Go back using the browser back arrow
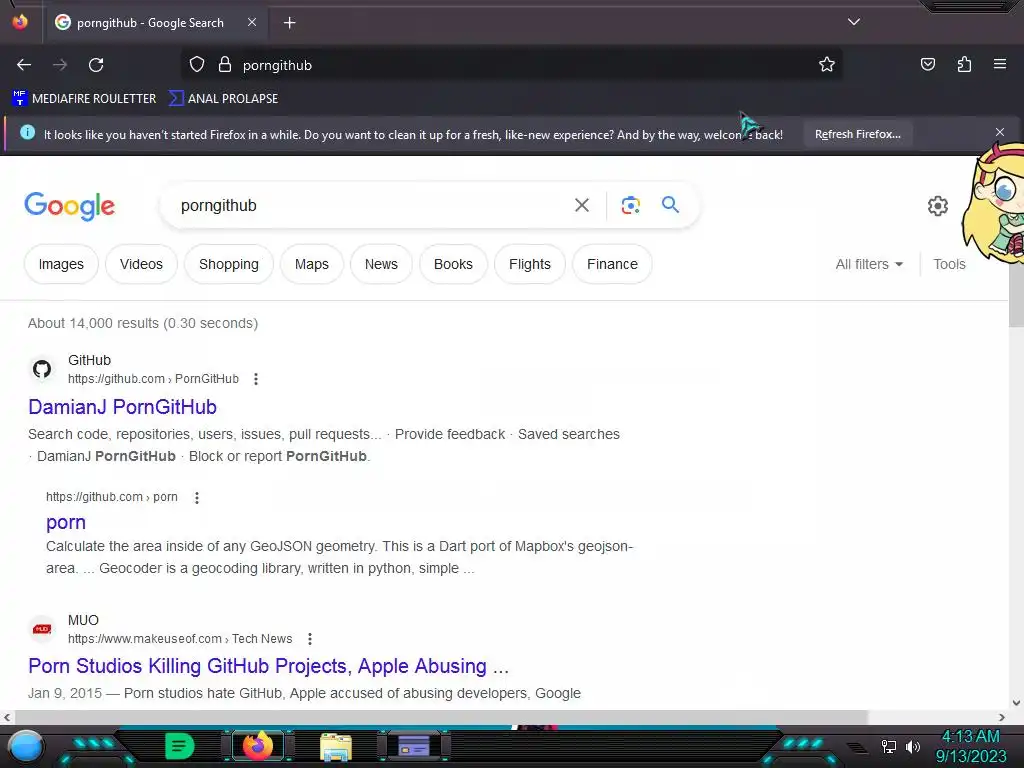 point(24,65)
